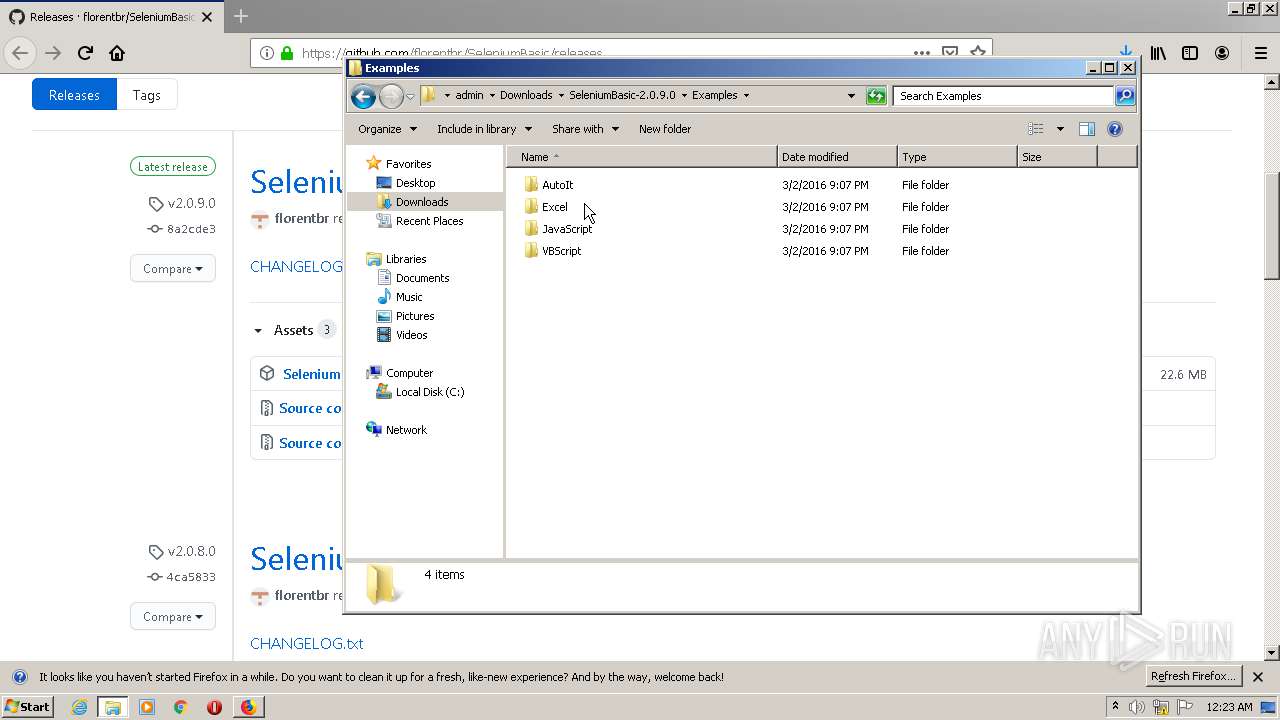
Task: Open Desktop in Favorites
Action: 406,183
